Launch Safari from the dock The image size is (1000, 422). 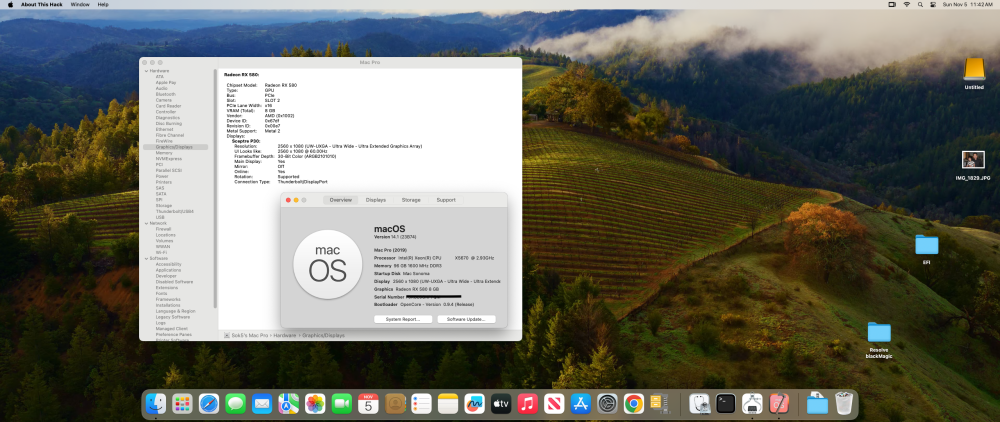tap(209, 404)
